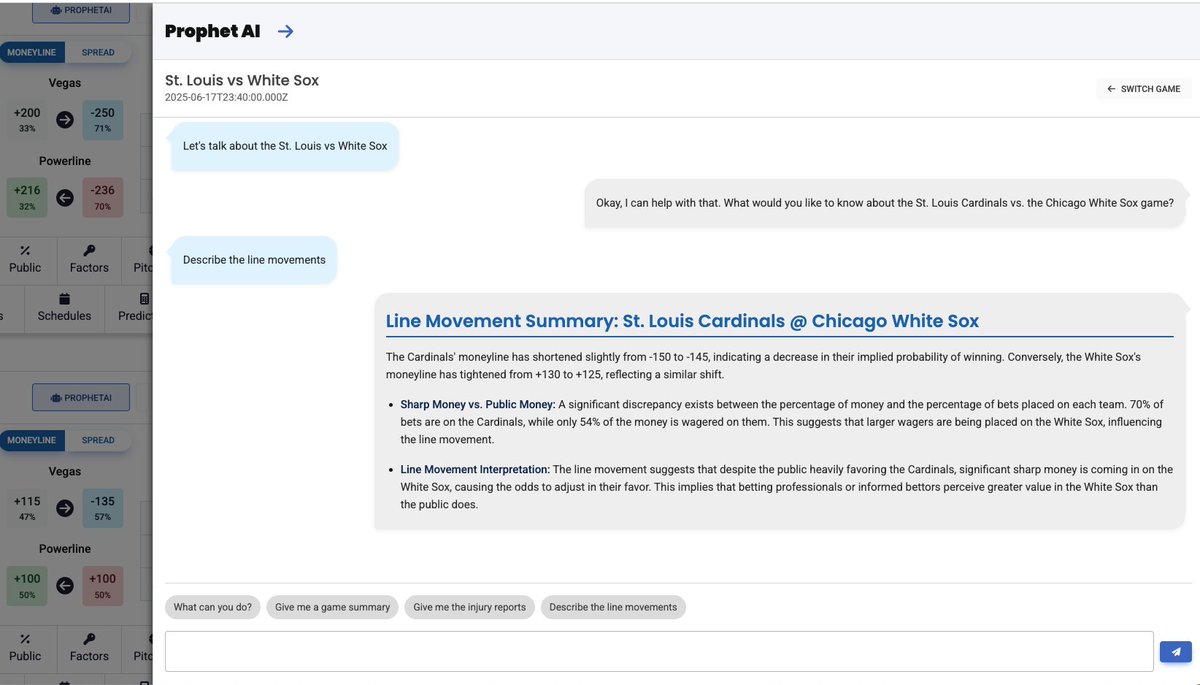Select Moneyline toggle in the lower card
The image size is (1200, 685).
pos(31,440)
